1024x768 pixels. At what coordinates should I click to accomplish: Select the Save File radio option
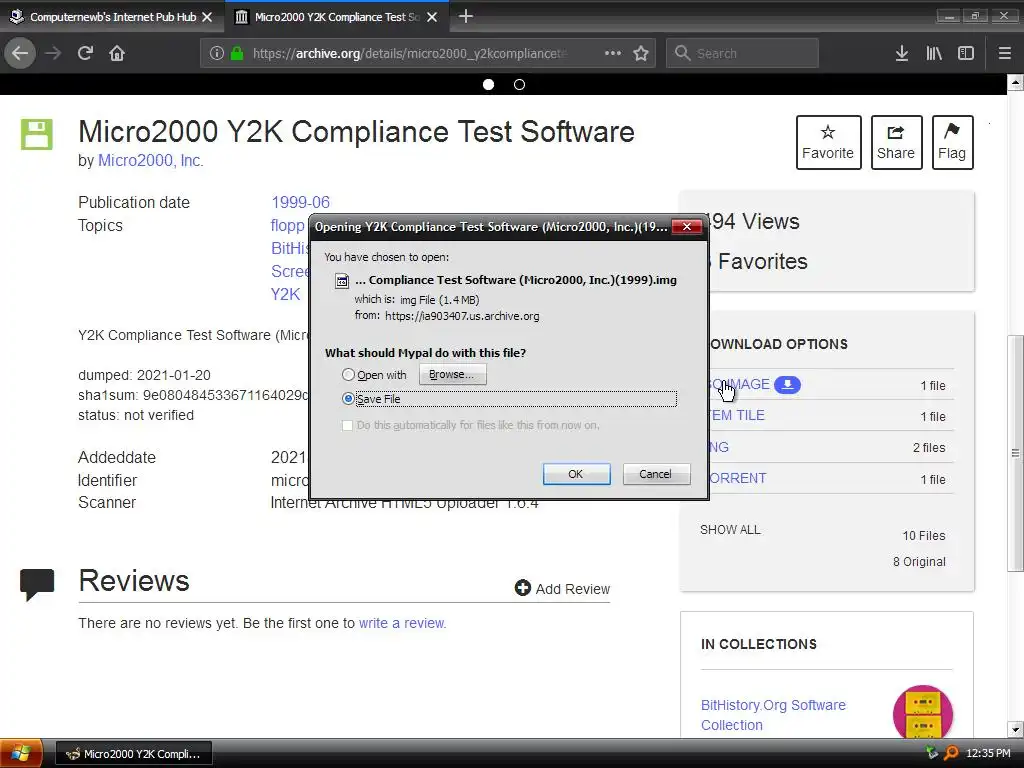349,398
